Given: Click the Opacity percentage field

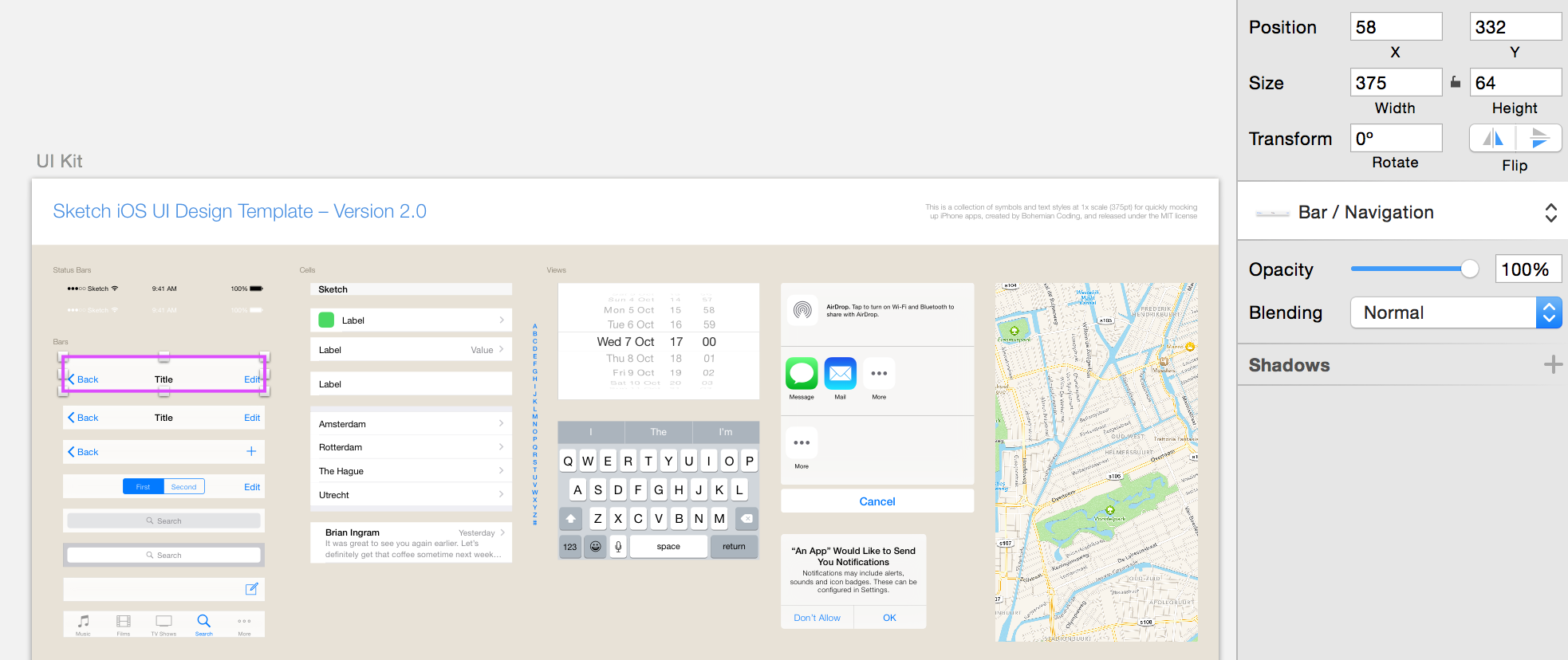Looking at the screenshot, I should [x=1527, y=269].
